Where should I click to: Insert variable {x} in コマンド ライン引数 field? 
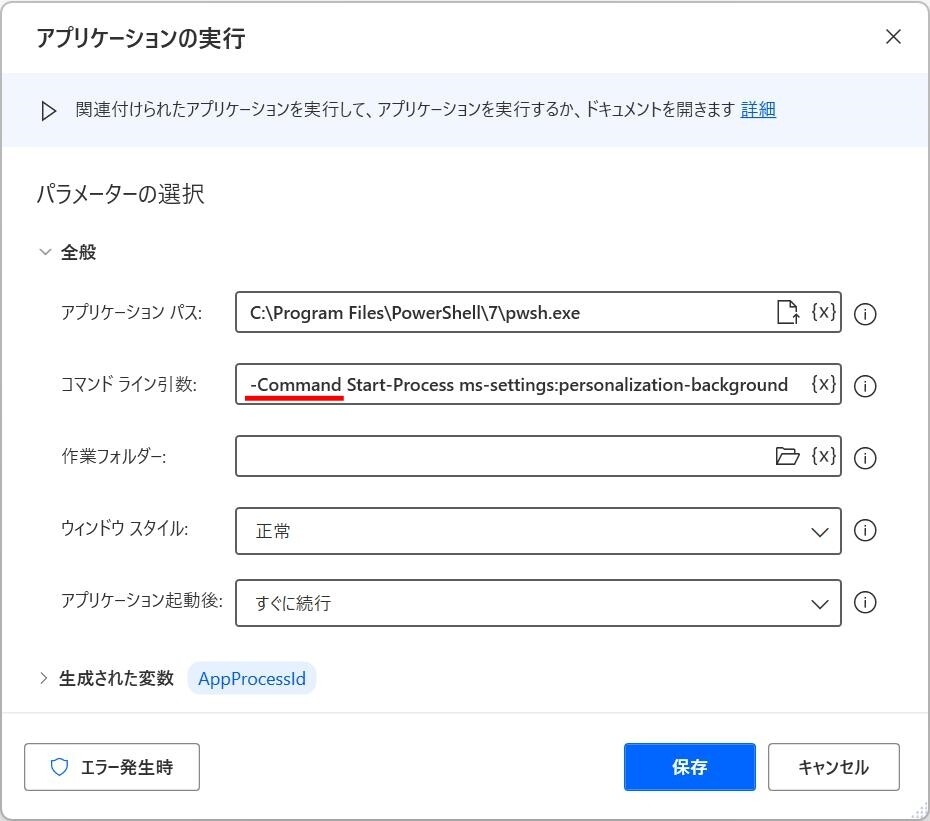(824, 384)
